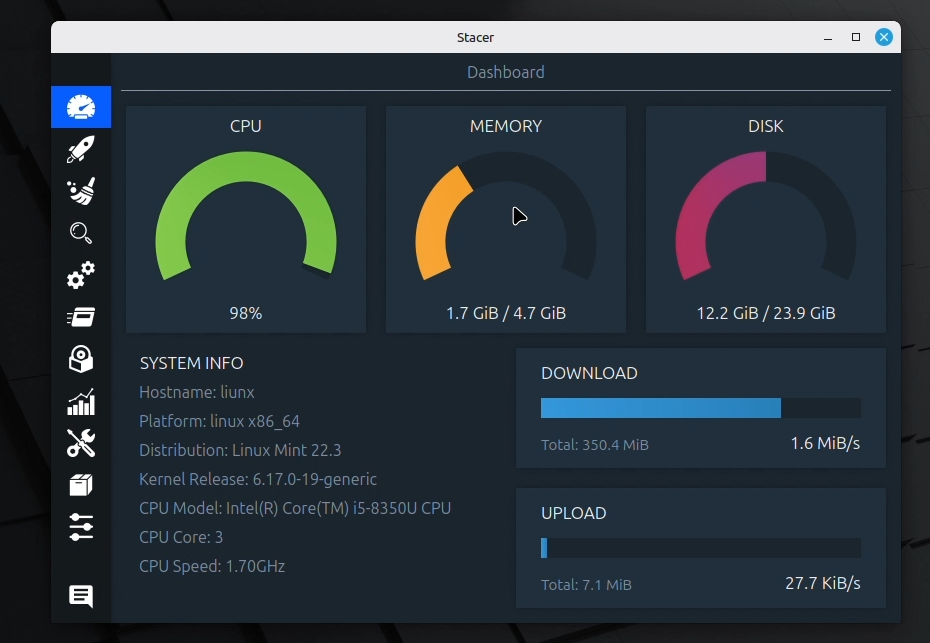
Task: Minimize the Stacer window
Action: [828, 37]
